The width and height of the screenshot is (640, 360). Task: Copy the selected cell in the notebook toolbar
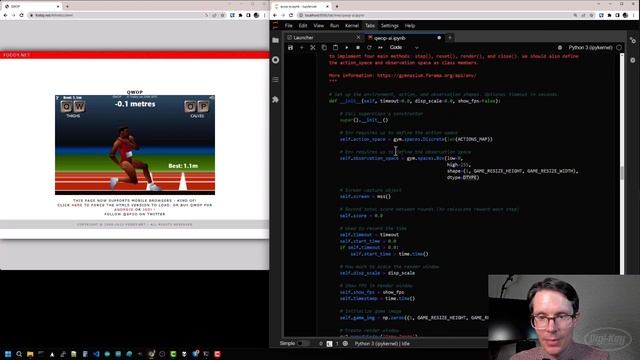pyautogui.click(x=324, y=47)
